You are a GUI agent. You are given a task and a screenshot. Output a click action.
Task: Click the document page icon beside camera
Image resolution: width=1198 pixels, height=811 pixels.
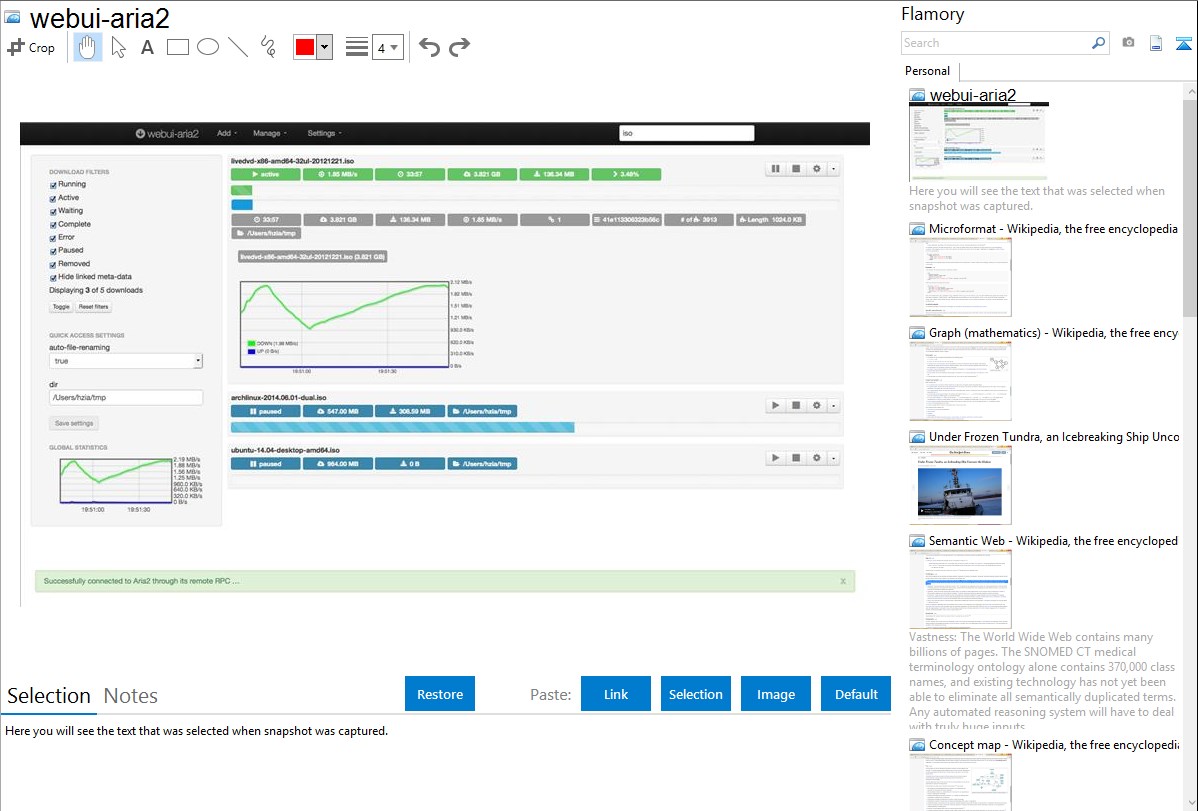(x=1156, y=43)
